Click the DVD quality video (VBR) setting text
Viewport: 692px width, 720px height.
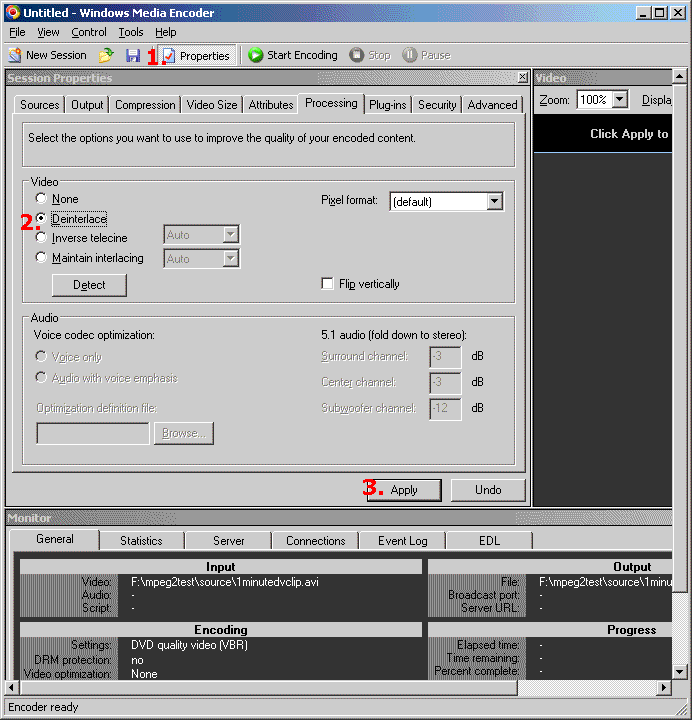pyautogui.click(x=189, y=645)
